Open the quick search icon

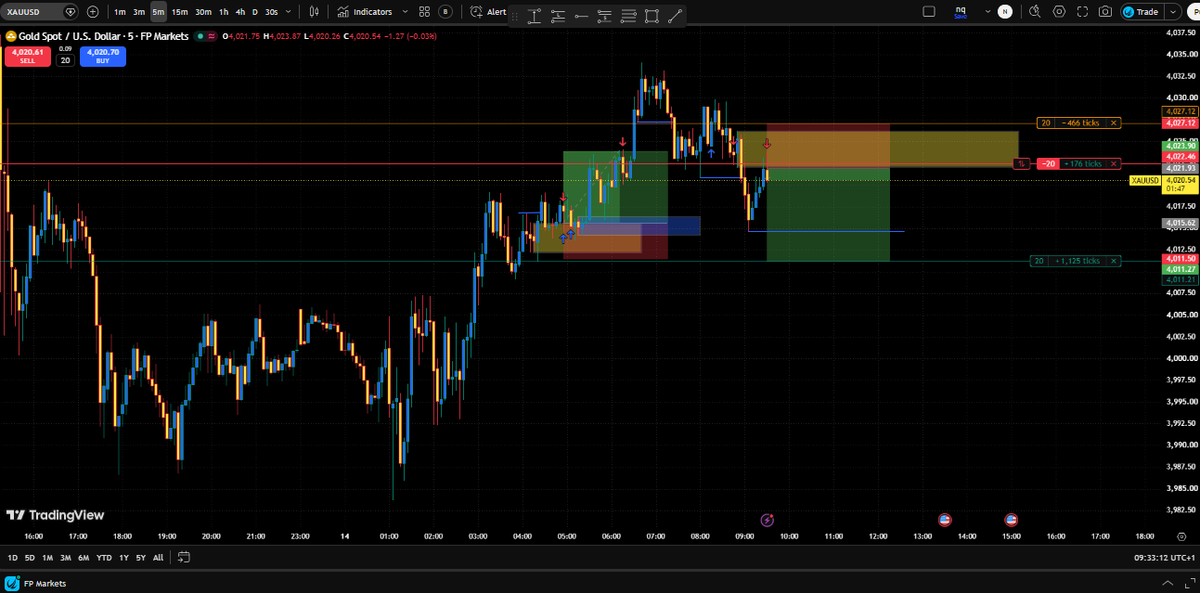[1034, 12]
